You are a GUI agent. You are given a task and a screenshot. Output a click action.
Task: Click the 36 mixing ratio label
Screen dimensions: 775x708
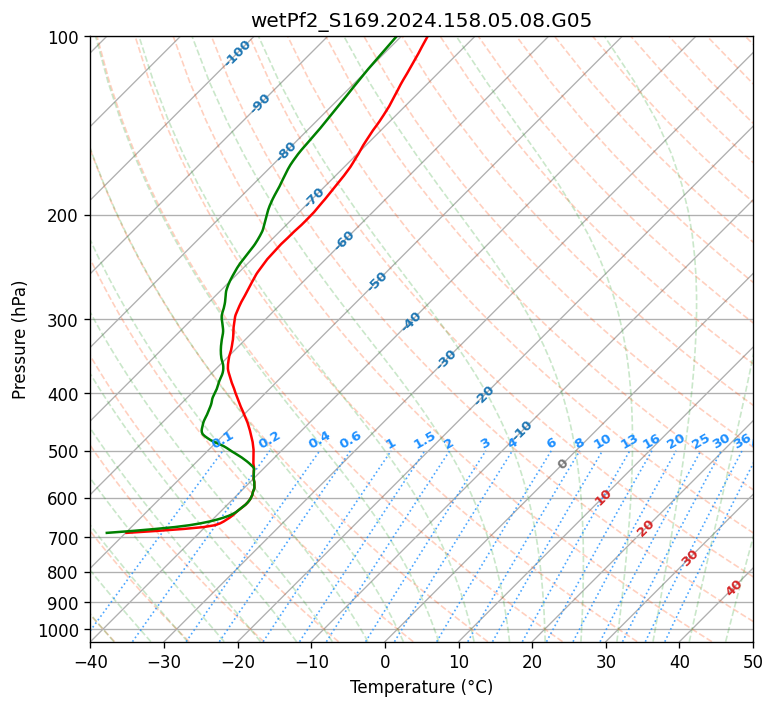[x=742, y=441]
